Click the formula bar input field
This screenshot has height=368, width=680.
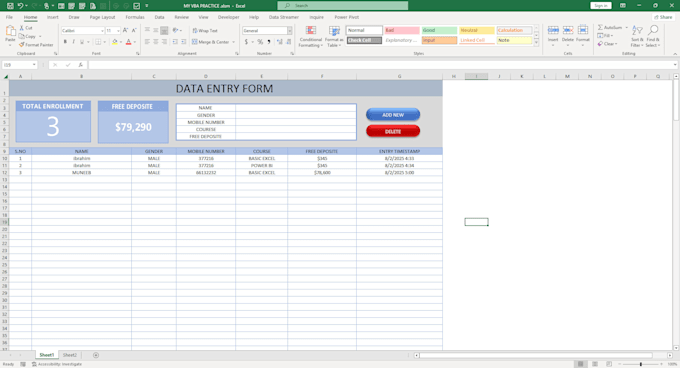pos(382,65)
